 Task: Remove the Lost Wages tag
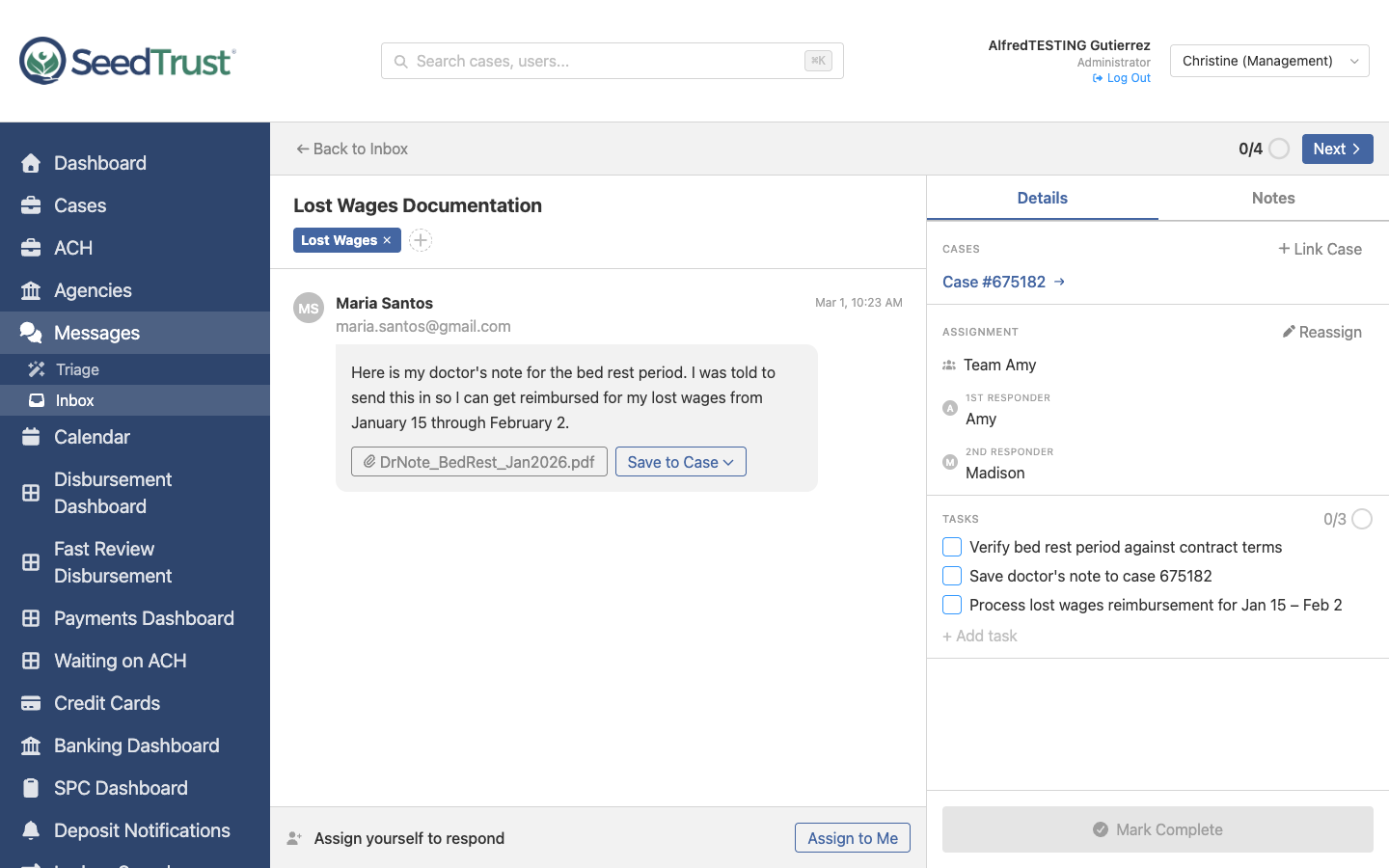(x=388, y=240)
